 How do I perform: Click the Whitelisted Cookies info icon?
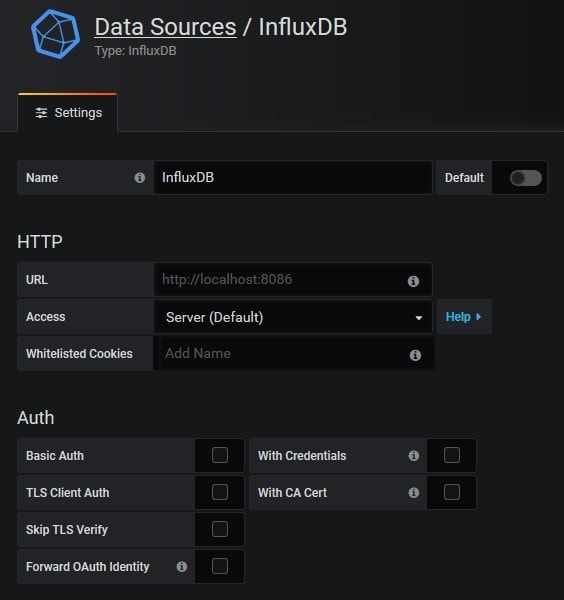415,355
